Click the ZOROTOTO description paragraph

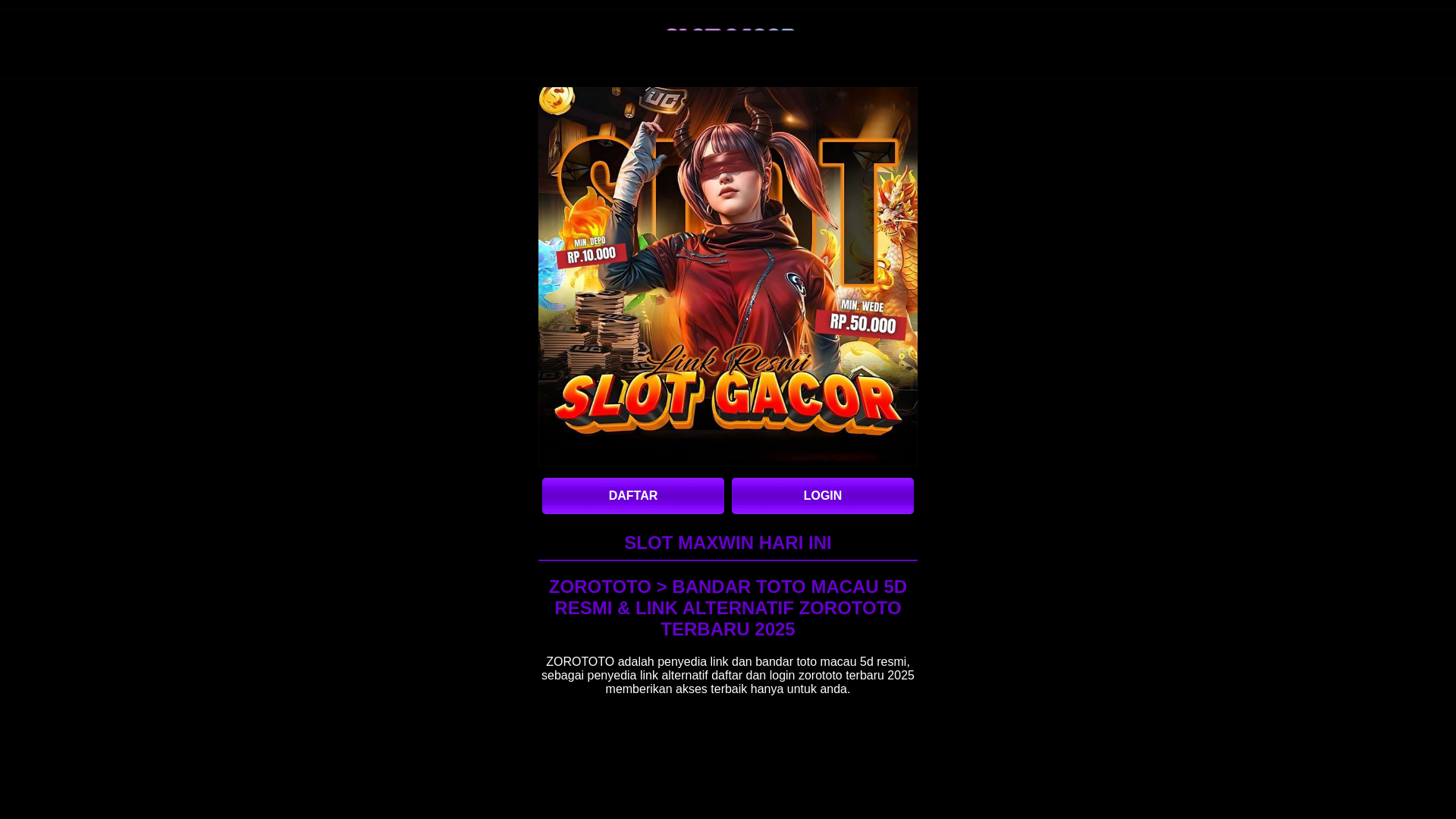[x=728, y=675]
